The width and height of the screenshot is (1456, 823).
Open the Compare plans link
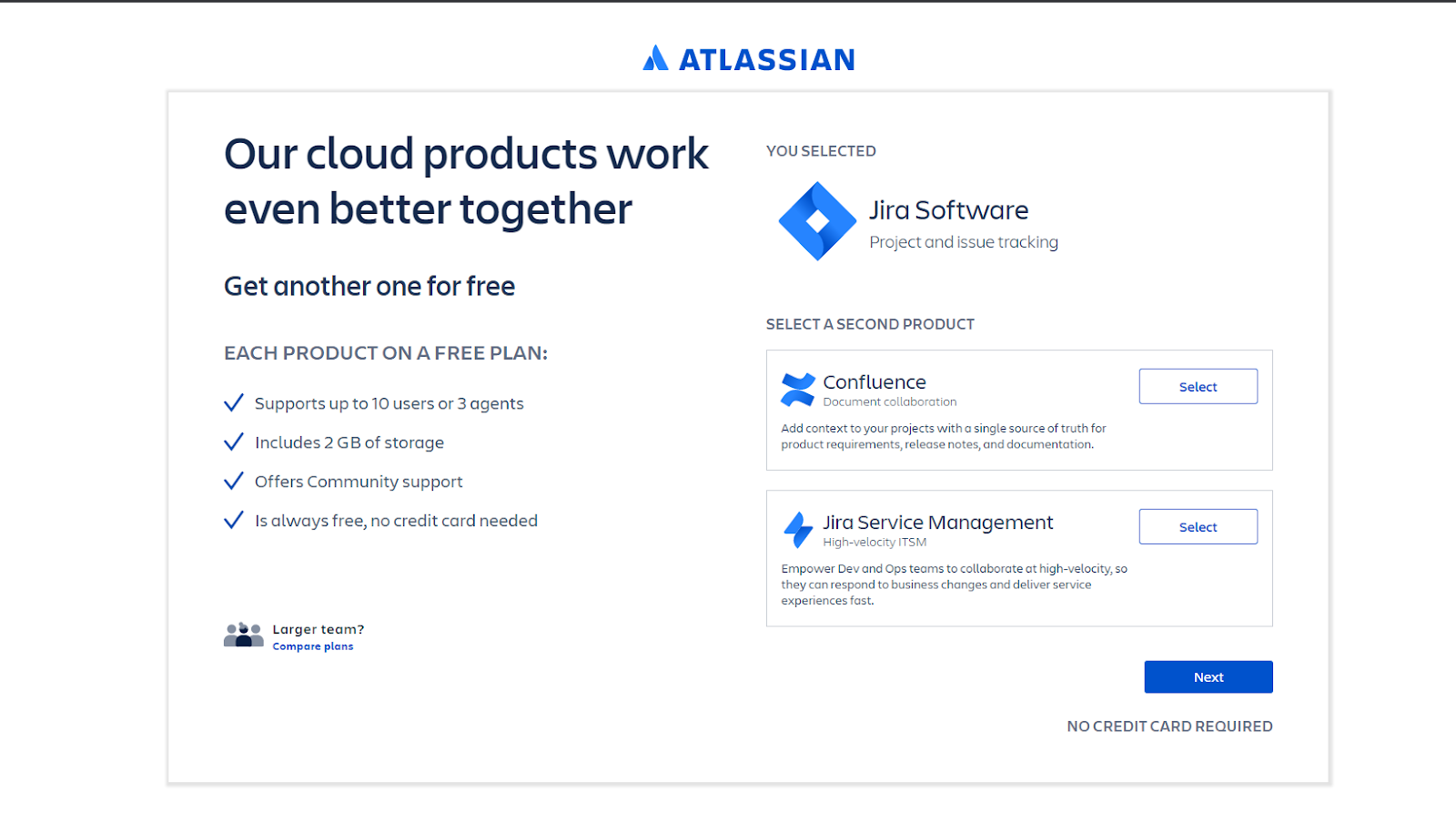pos(313,646)
